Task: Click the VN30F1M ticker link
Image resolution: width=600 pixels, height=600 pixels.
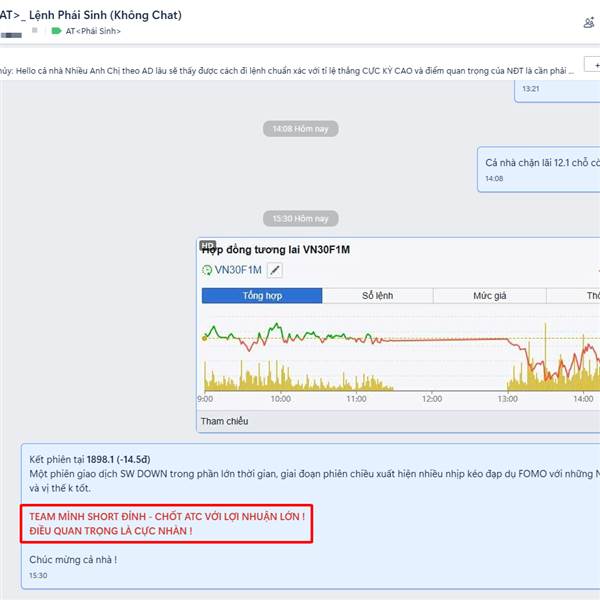Action: pyautogui.click(x=238, y=270)
